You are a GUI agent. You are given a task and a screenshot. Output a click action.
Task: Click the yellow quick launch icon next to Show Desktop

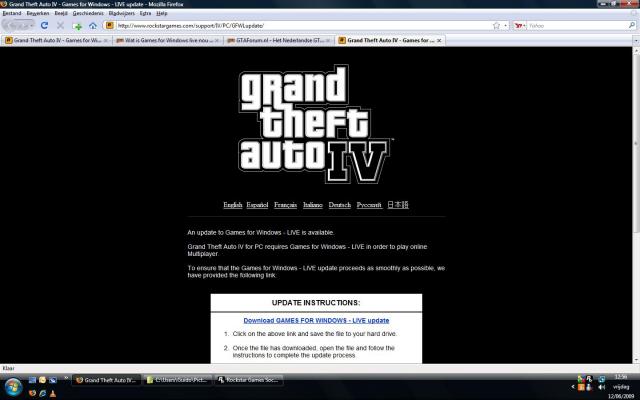42,380
